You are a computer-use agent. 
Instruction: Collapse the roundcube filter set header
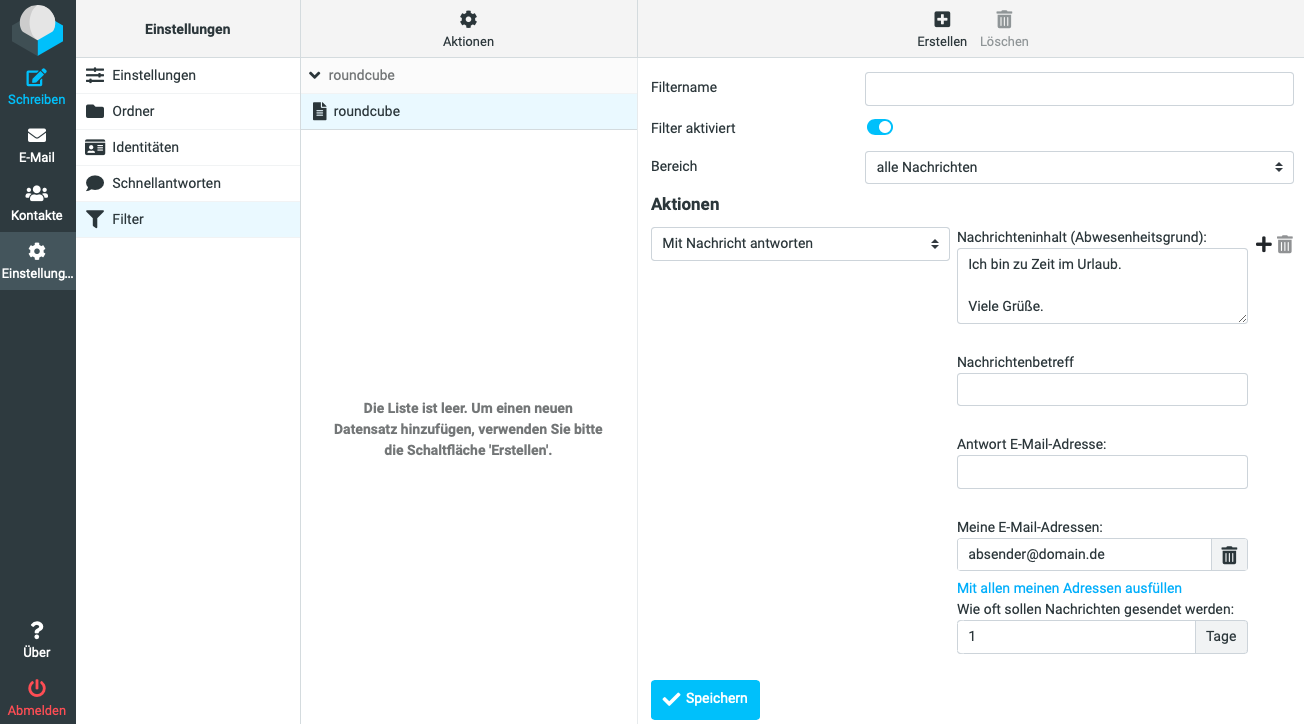pos(316,75)
